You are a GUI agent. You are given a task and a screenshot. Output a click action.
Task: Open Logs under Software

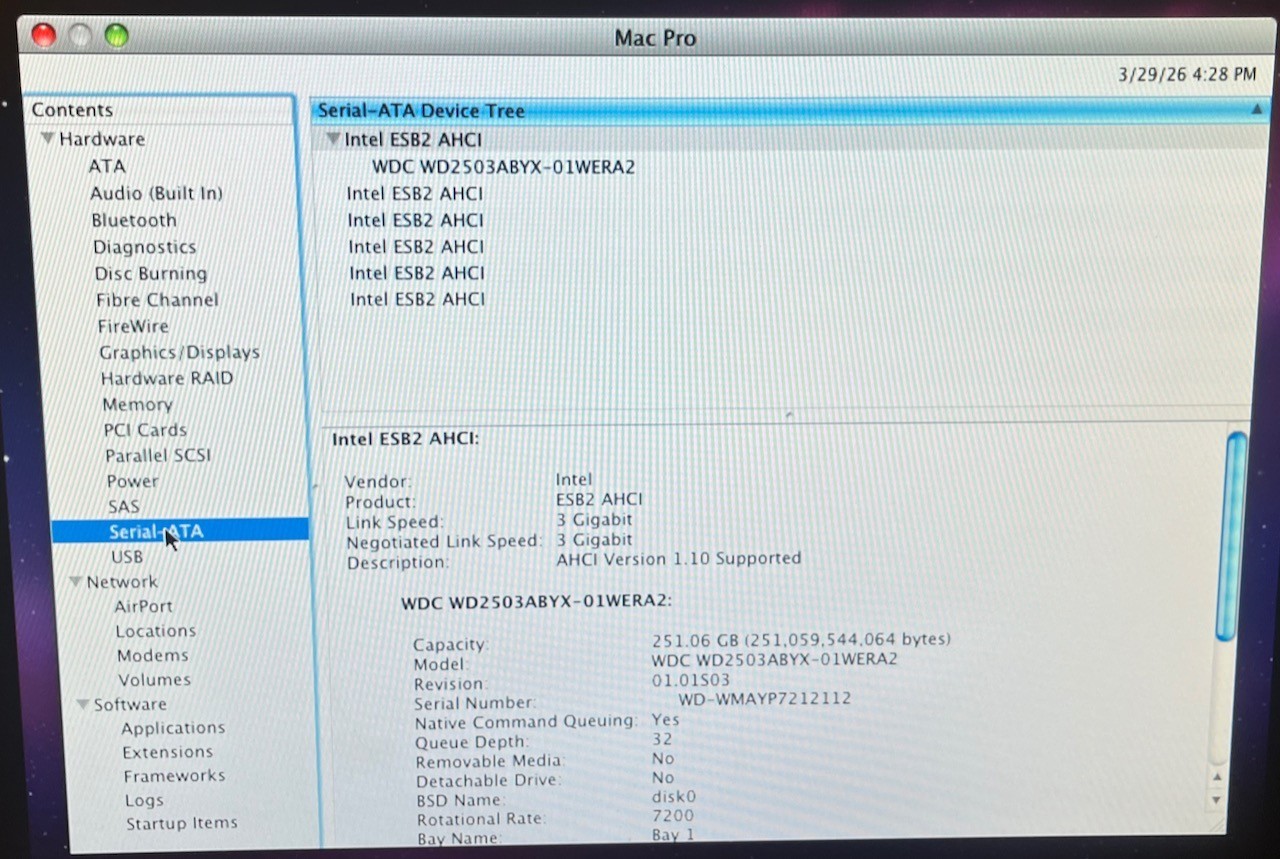click(144, 800)
